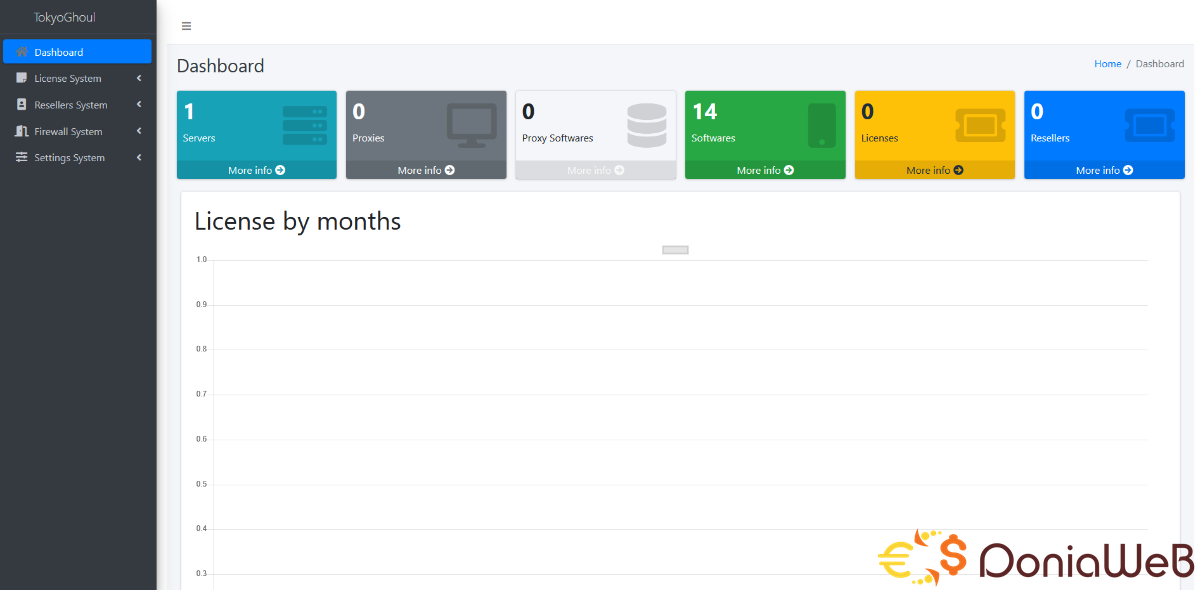Click the Licenses card ticket icon
Screen dimensions: 1200x590
[x=980, y=126]
